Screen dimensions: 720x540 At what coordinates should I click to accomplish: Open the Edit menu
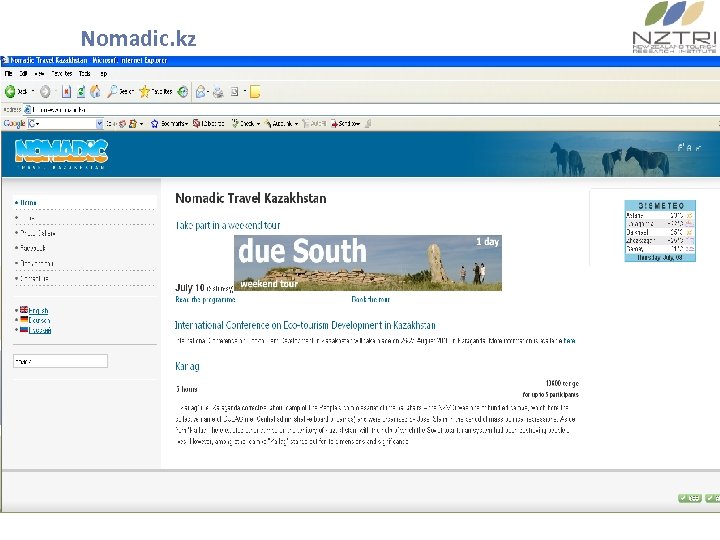point(23,73)
